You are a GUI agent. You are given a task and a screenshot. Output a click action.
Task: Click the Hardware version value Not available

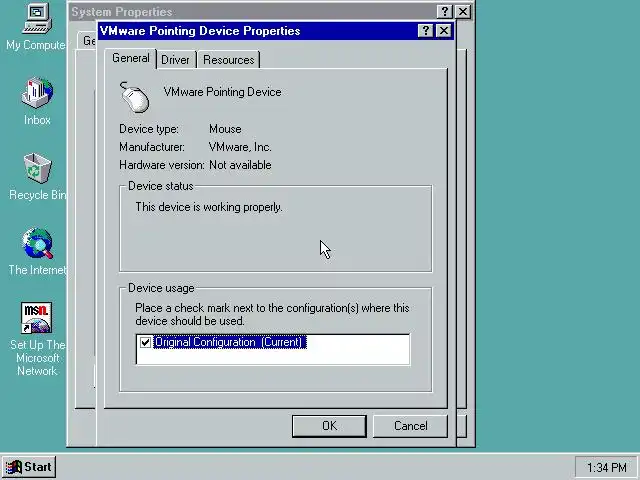tap(240, 165)
